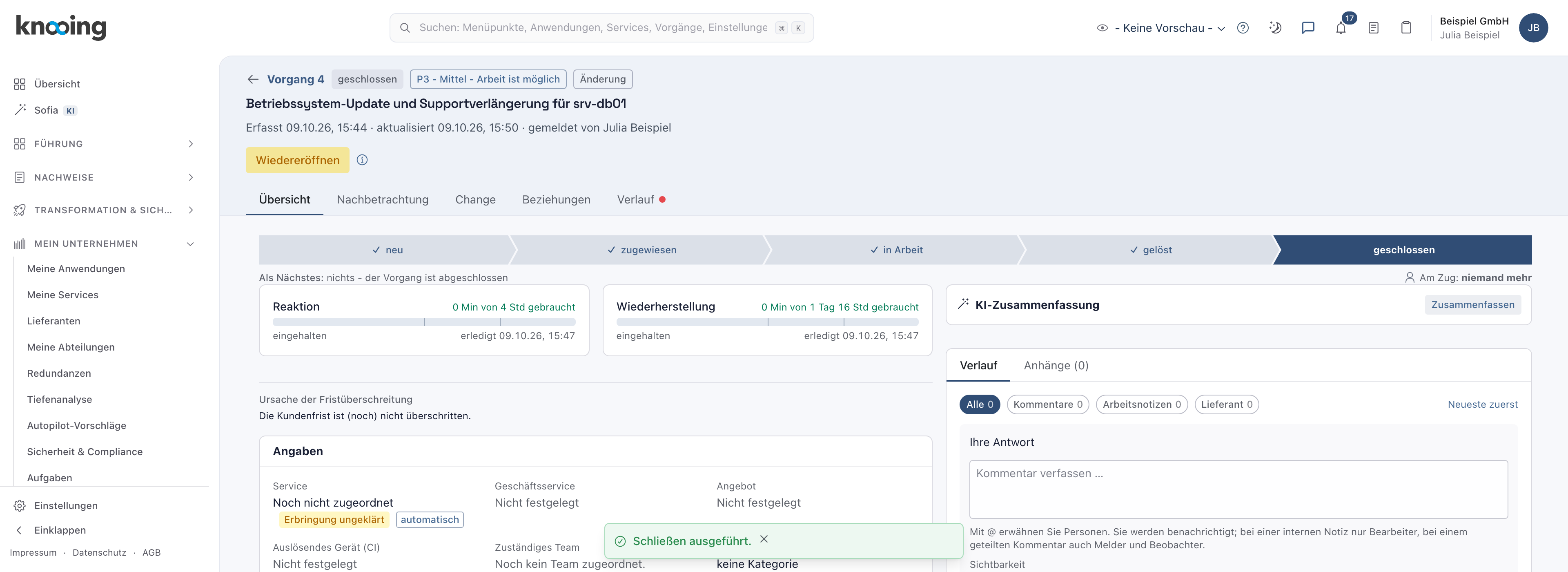Expand the TRANSFORMATION & SICH... section
This screenshot has height=572, width=1568.
pyautogui.click(x=103, y=210)
